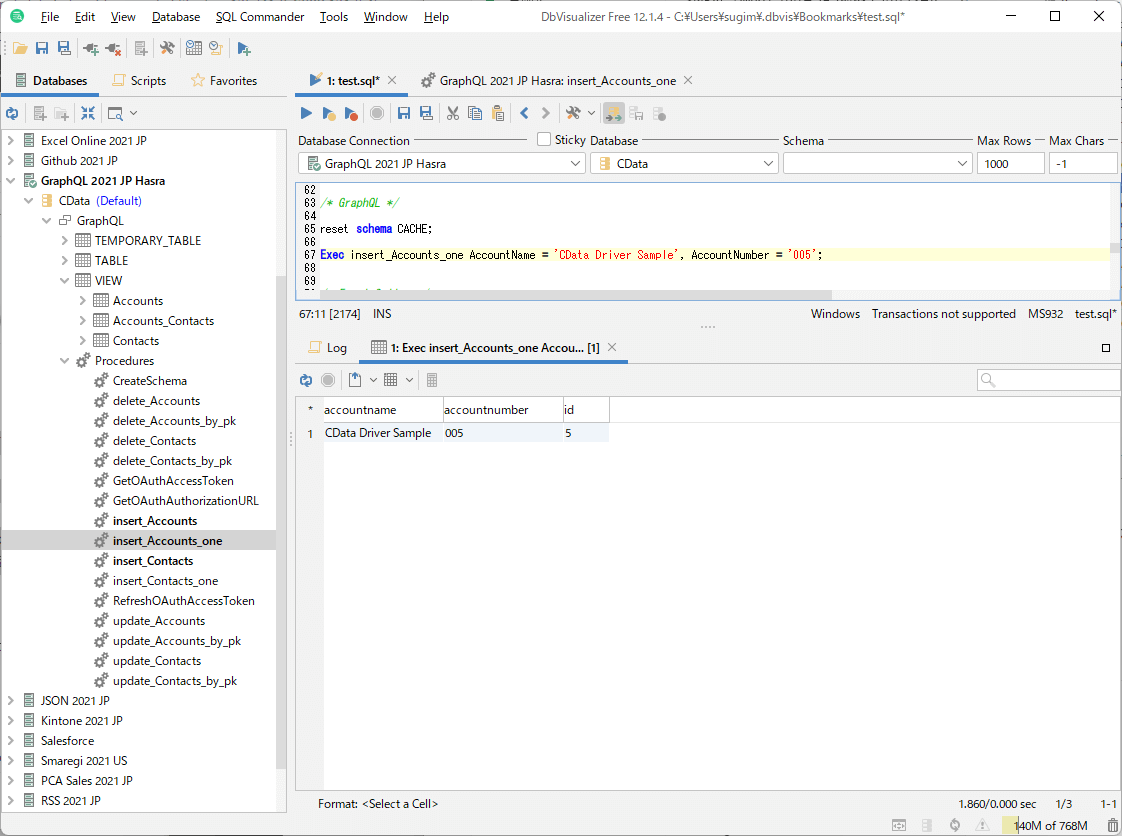This screenshot has width=1122, height=836.
Task: Click the trash can garbage collection icon
Action: [x=1113, y=825]
